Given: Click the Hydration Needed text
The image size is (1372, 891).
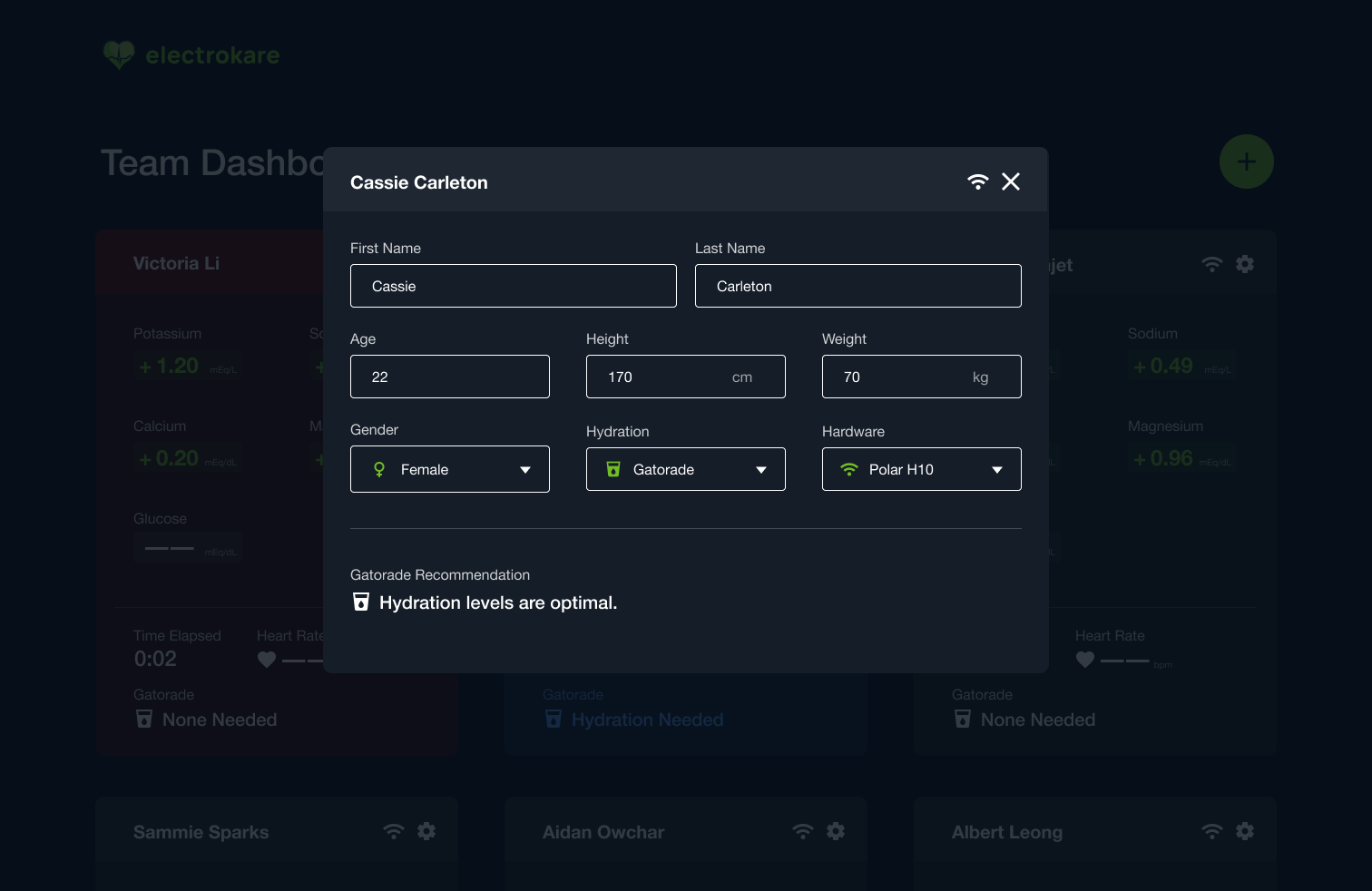Looking at the screenshot, I should coord(647,720).
